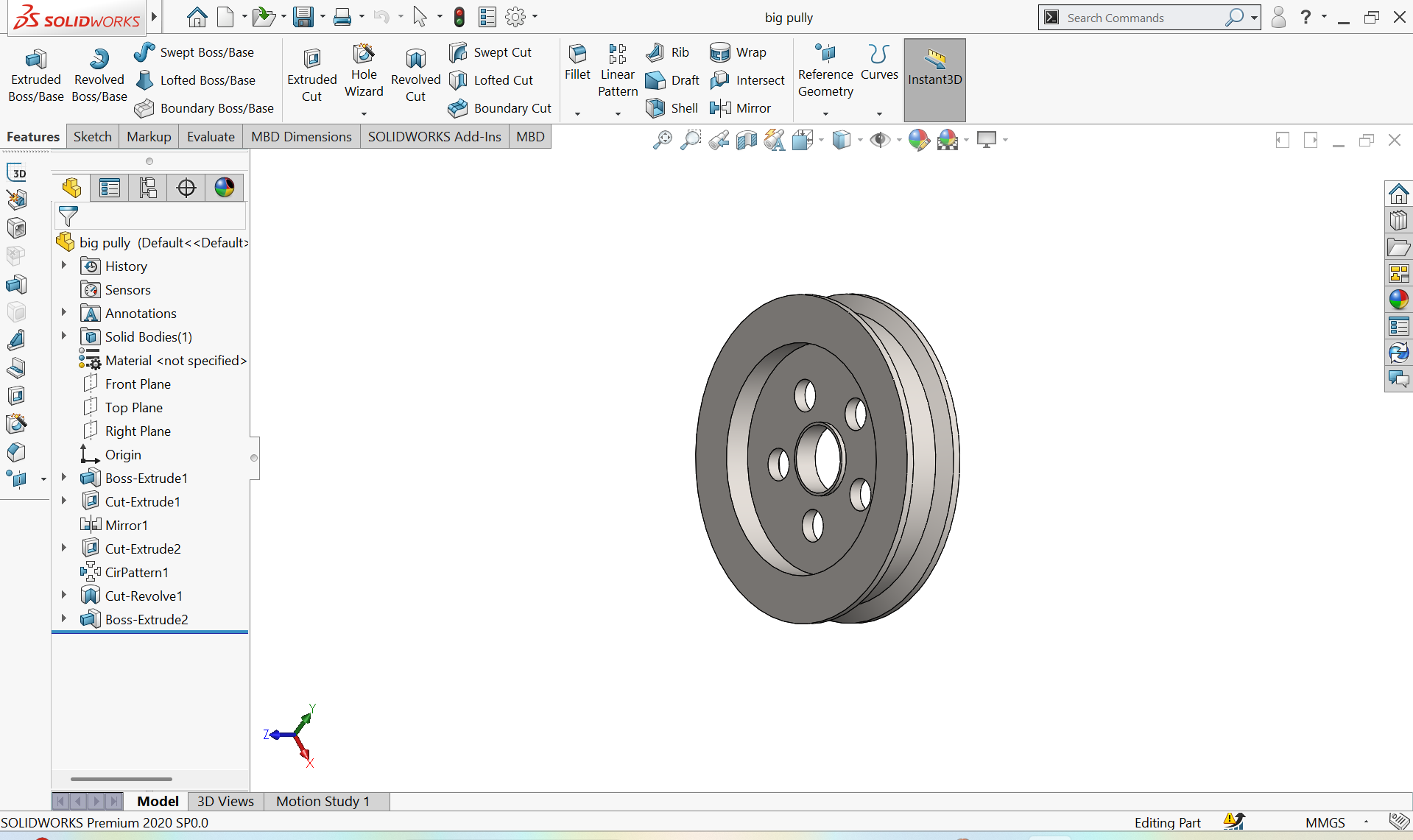Screen dimensions: 1413x840
Task: Select Material <not specified> in tree
Action: pyautogui.click(x=175, y=361)
